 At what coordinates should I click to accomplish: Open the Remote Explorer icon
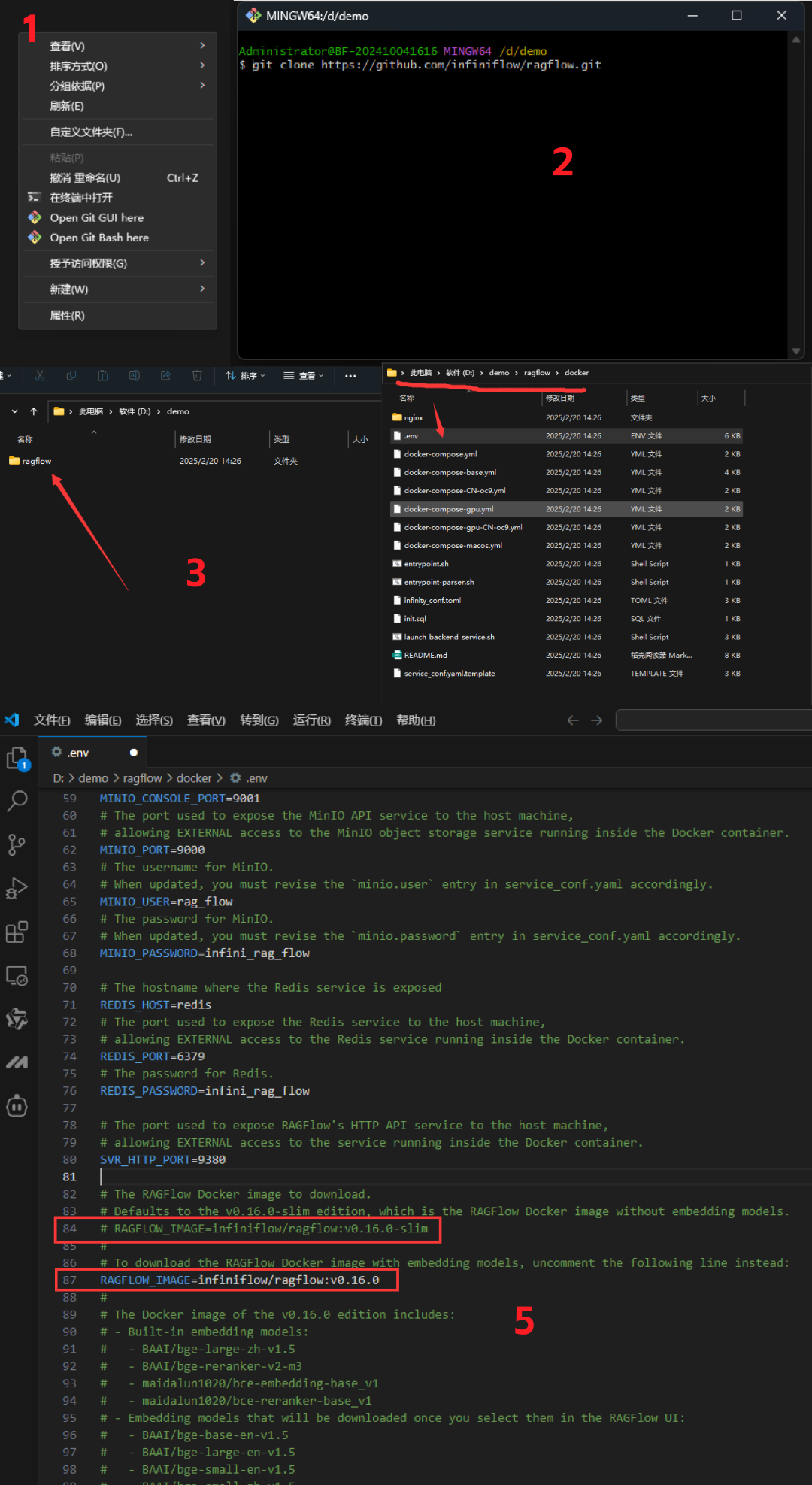point(17,976)
